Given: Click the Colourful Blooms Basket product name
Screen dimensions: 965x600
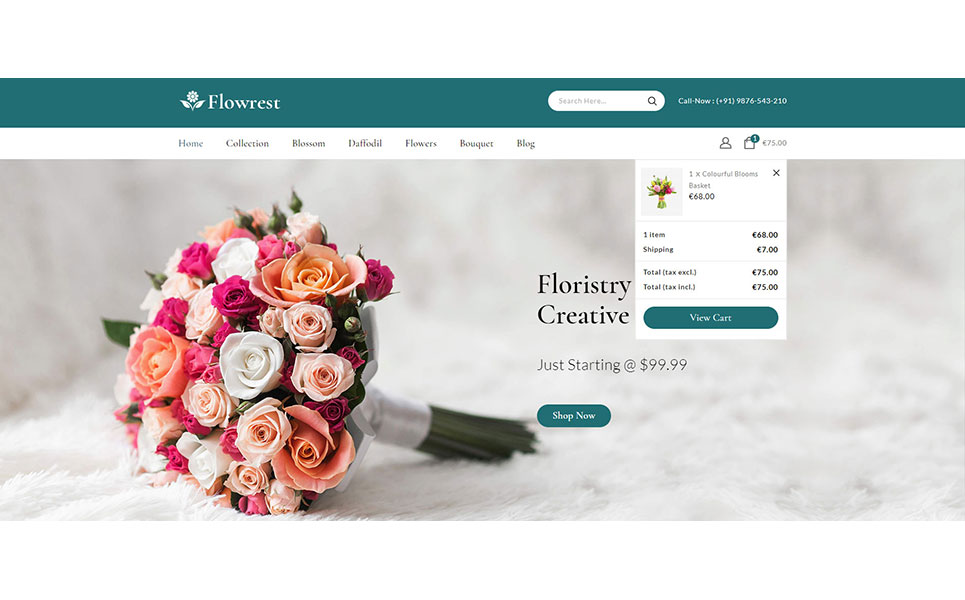Looking at the screenshot, I should click(723, 180).
